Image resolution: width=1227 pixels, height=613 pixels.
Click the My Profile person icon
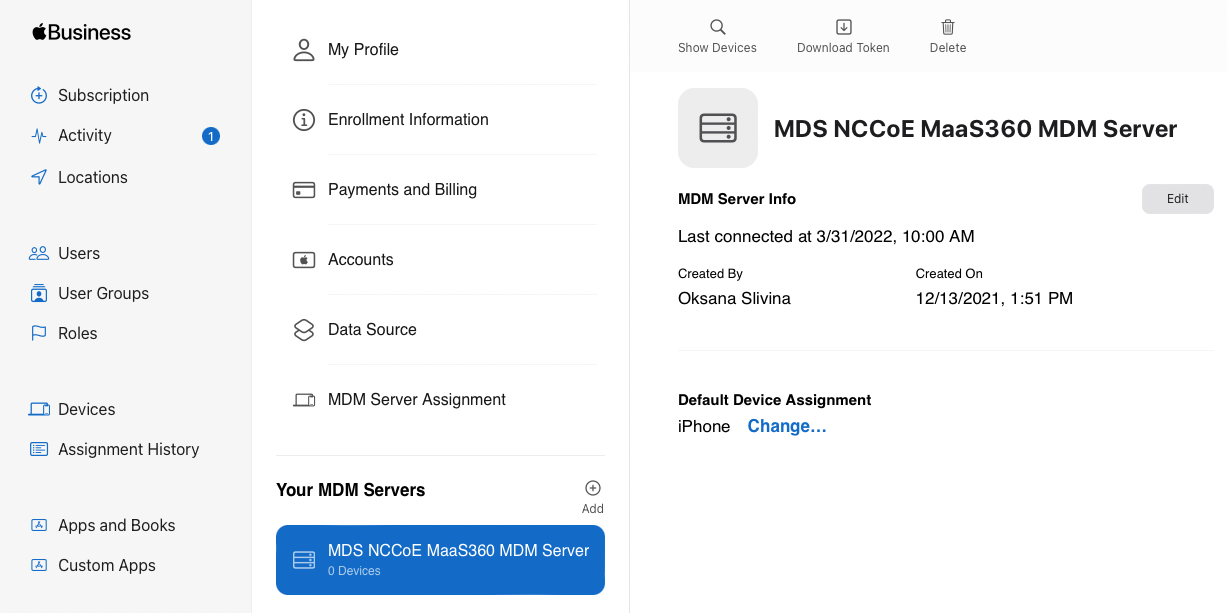point(304,49)
